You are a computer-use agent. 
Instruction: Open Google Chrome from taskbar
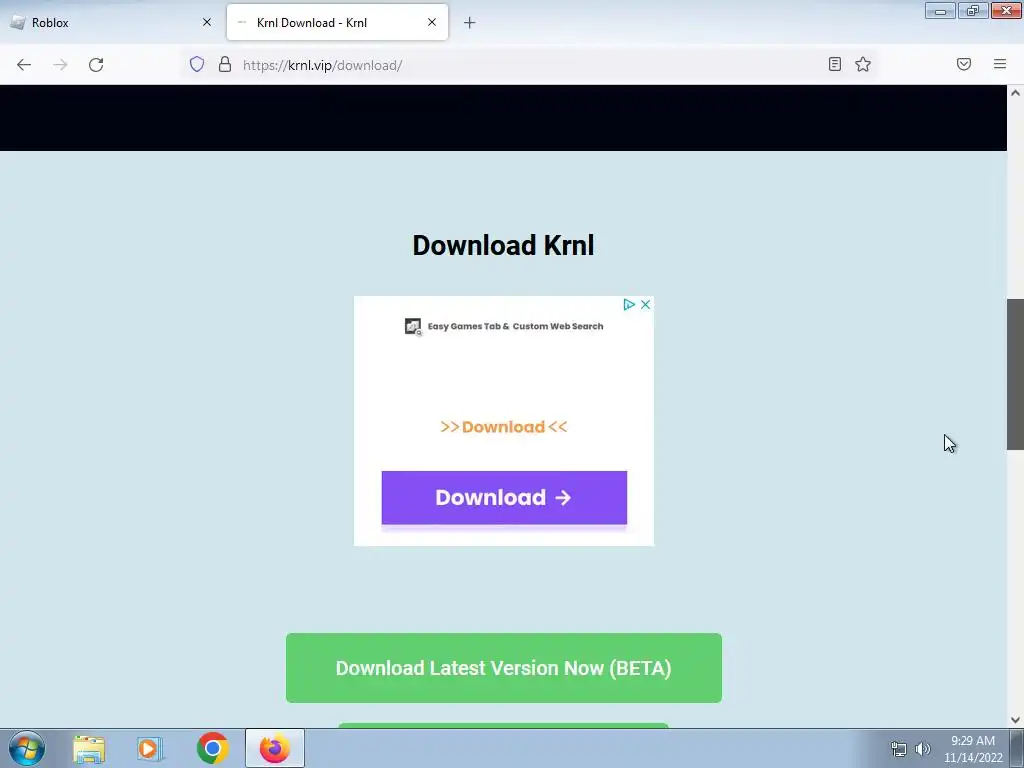coord(212,748)
